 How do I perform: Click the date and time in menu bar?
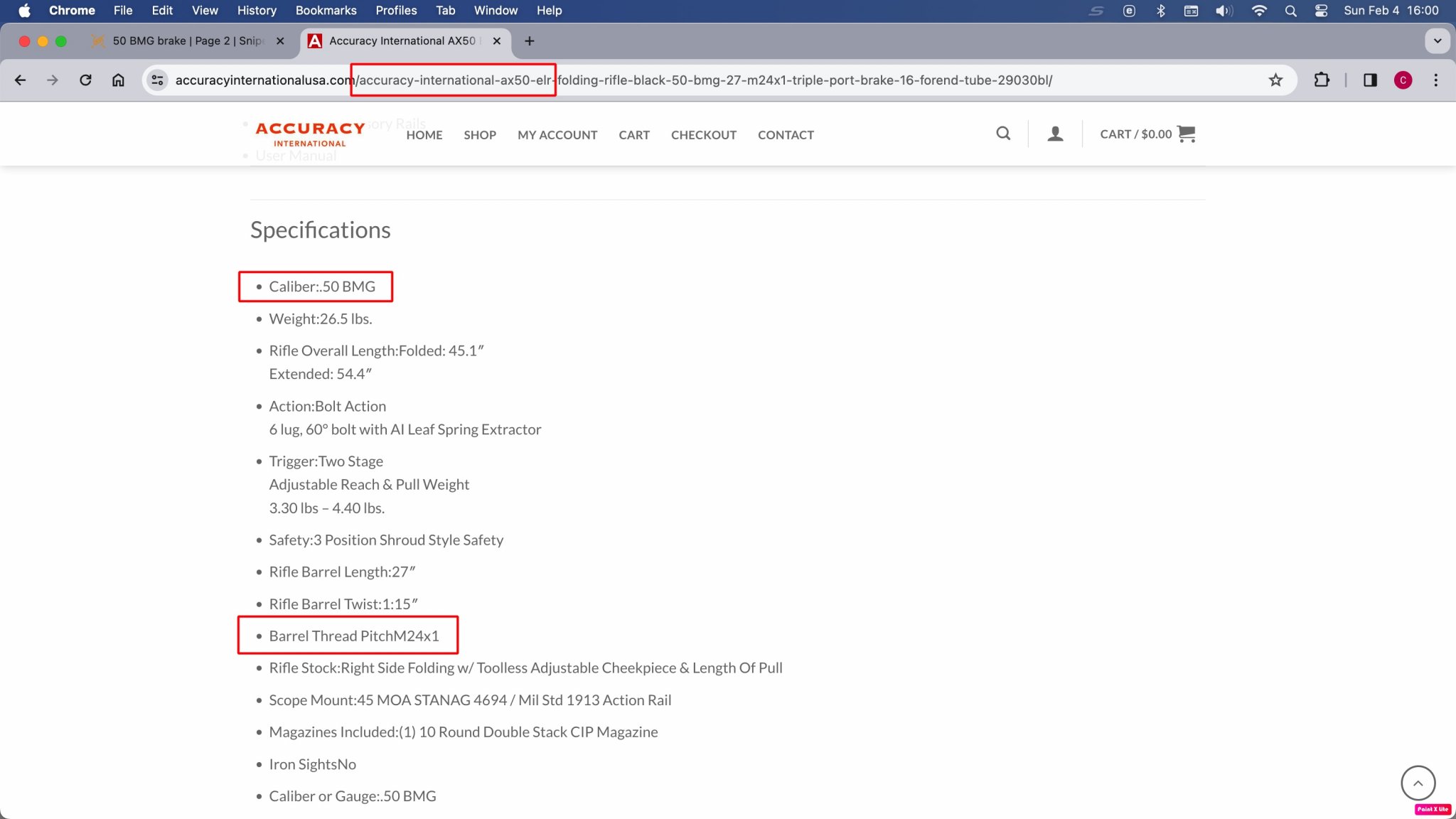click(1391, 11)
